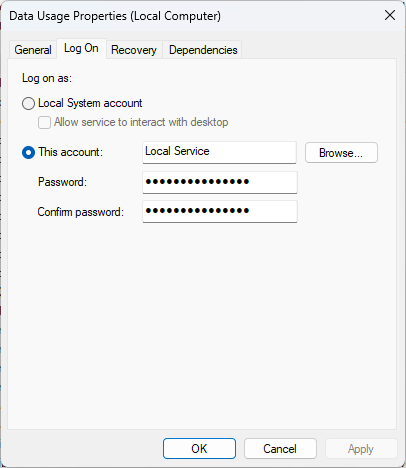Image resolution: width=406 pixels, height=468 pixels.
Task: Go to the Dependencies tab
Action: [203, 50]
